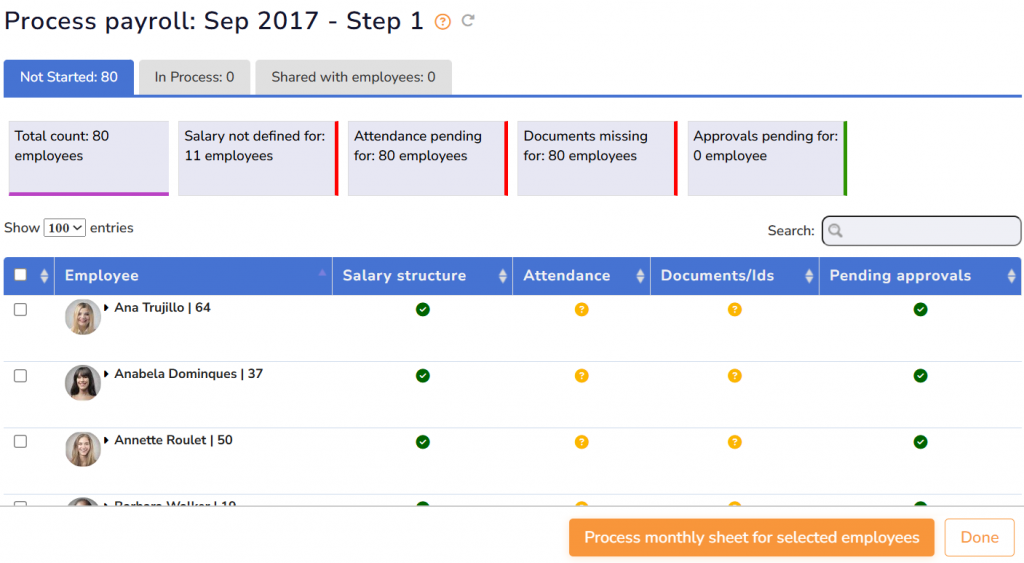The image size is (1024, 563).
Task: Click Anabela Dominques' documents question icon
Action: tap(734, 376)
